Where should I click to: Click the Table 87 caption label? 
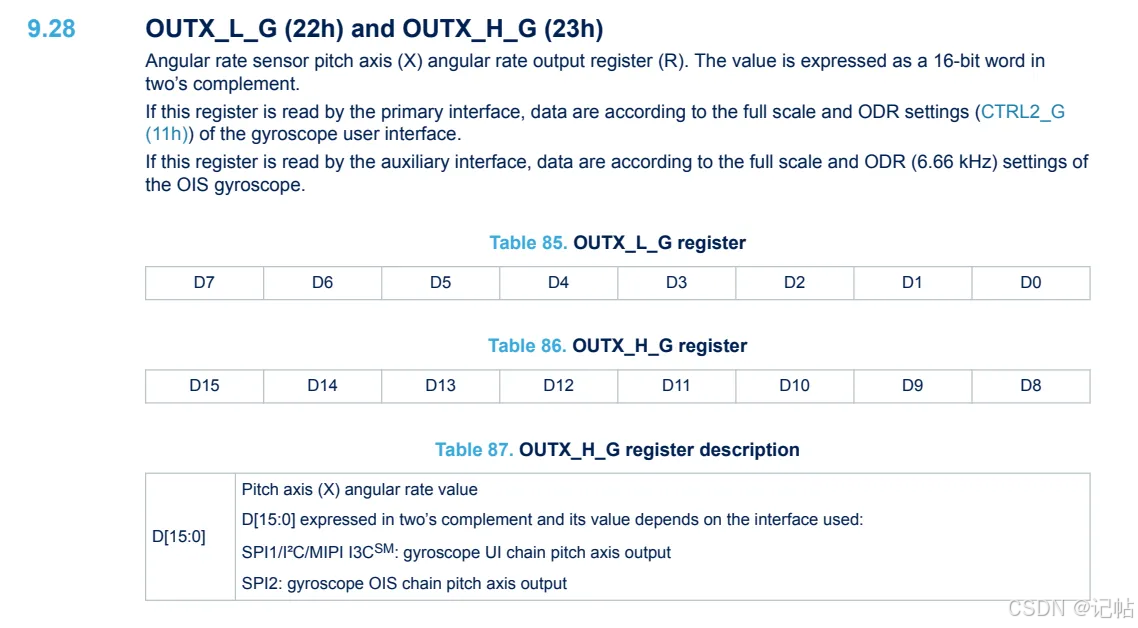point(474,450)
